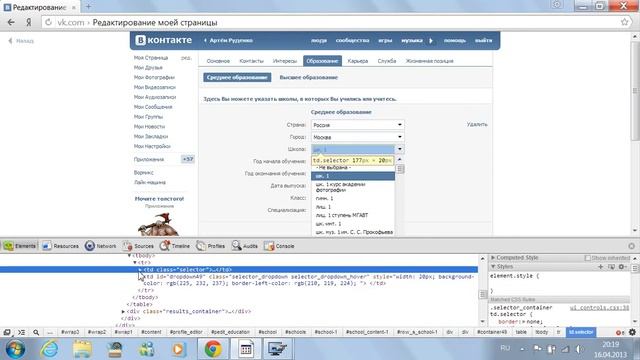The image size is (640, 360).
Task: Open the ui_controls.css source link
Action: 599,308
